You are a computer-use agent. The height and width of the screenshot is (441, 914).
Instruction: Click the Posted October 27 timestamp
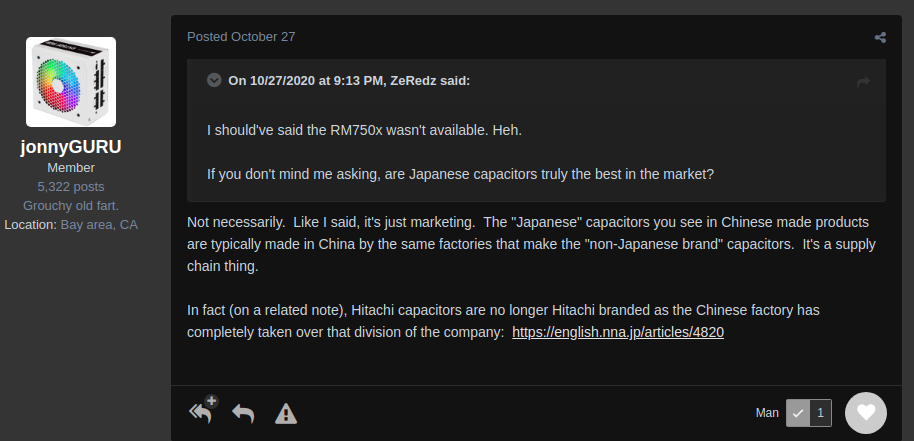click(241, 37)
